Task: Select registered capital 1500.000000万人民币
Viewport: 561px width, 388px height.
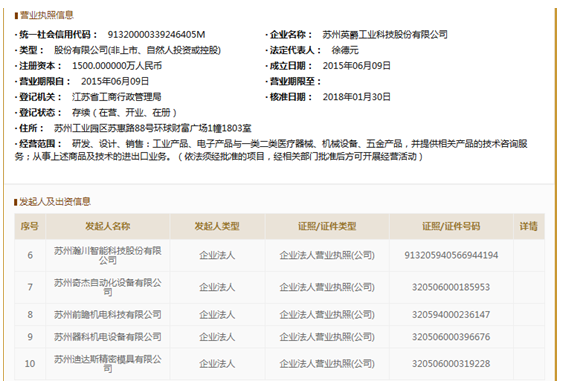Action: coord(117,66)
